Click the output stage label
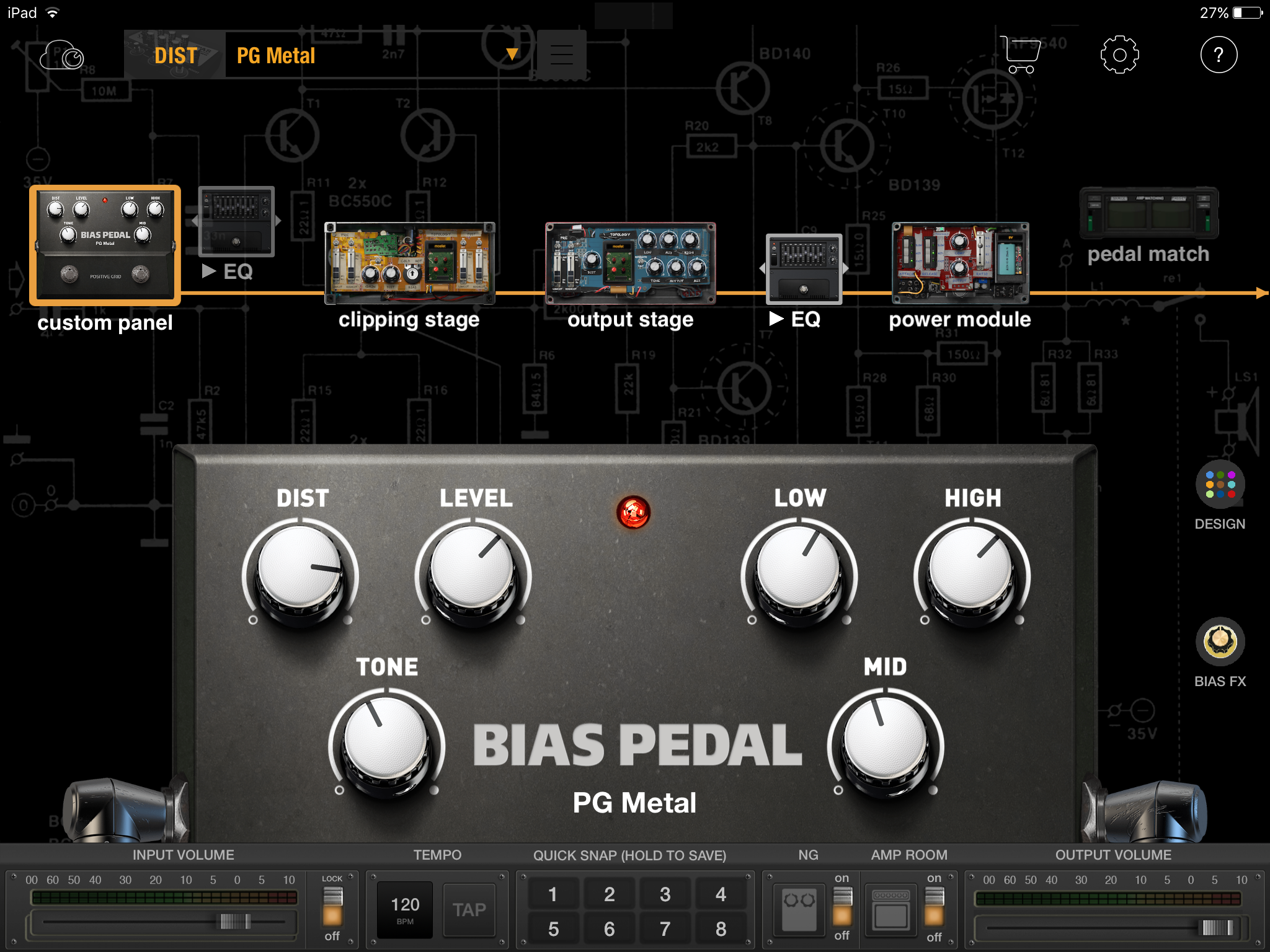Image resolution: width=1270 pixels, height=952 pixels. 631,320
